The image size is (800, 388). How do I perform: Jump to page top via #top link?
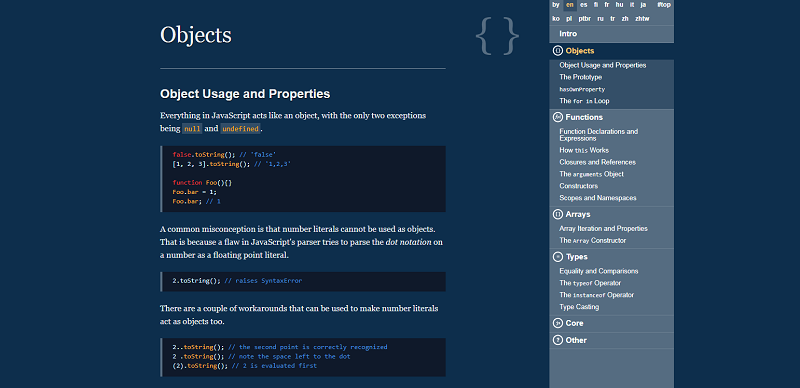664,5
